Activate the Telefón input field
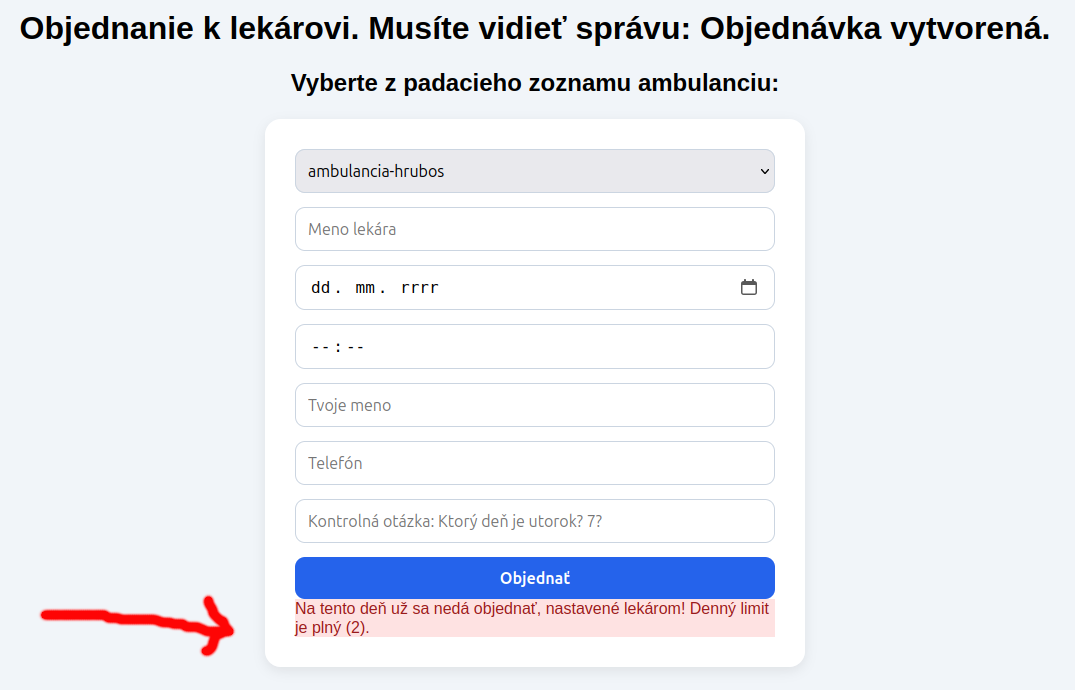The image size is (1075, 690). tap(535, 463)
